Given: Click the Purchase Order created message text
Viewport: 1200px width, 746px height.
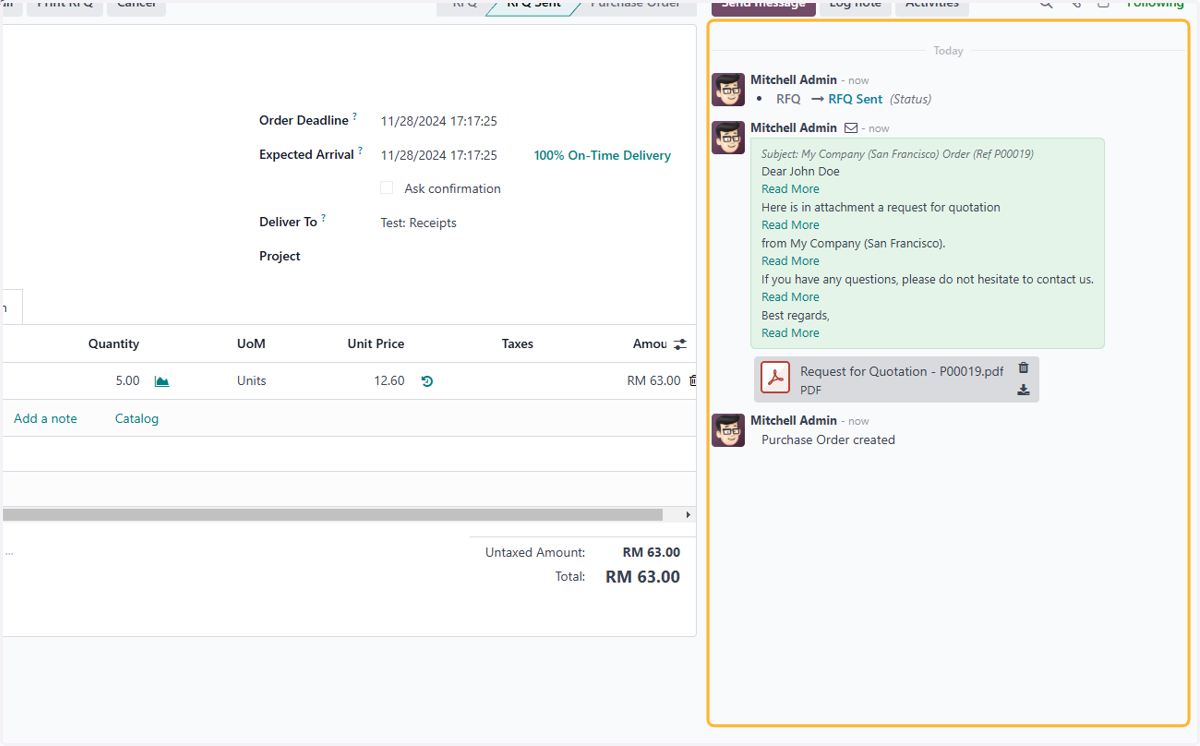Looking at the screenshot, I should tap(828, 440).
